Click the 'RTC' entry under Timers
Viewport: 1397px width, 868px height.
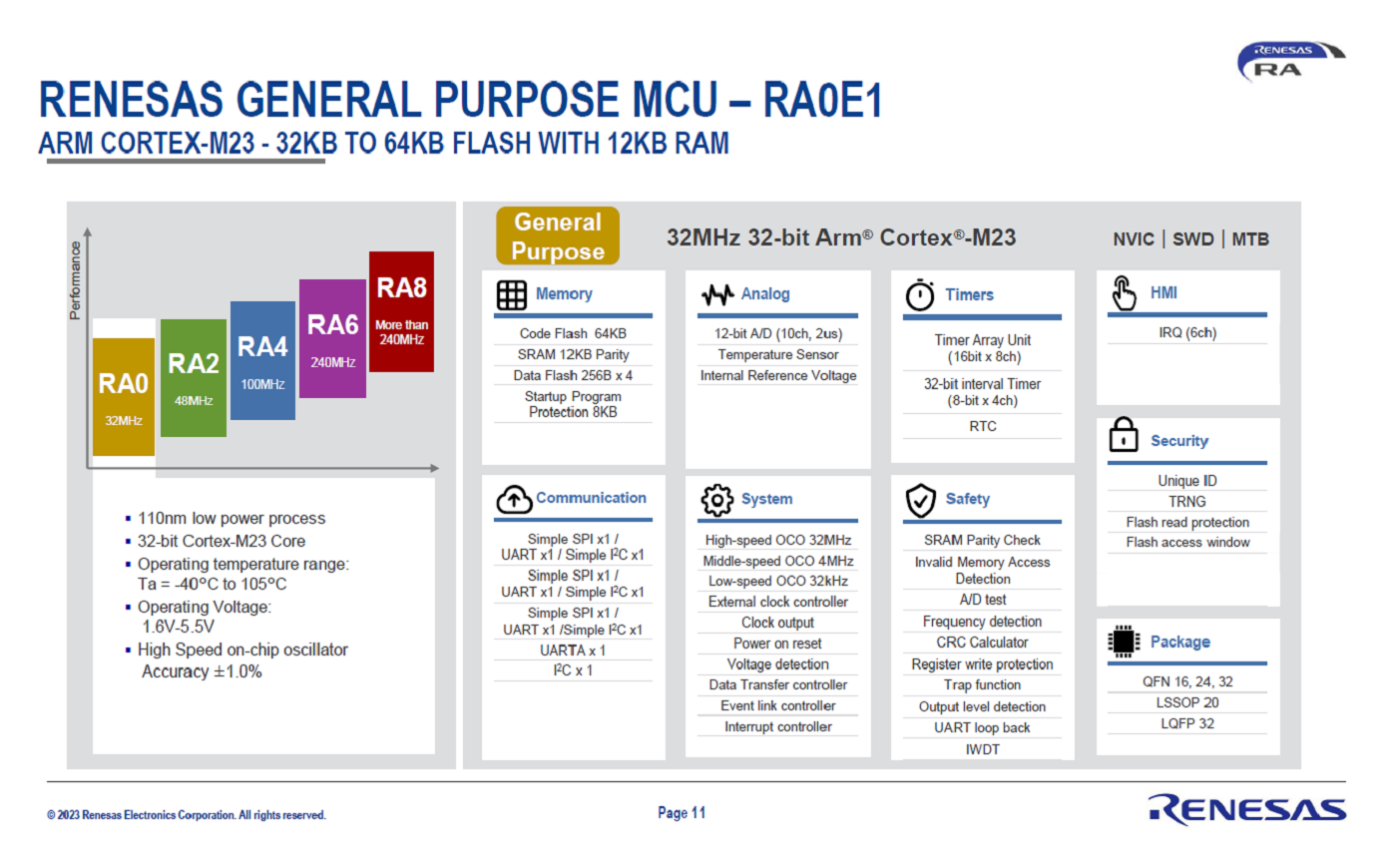pyautogui.click(x=983, y=426)
